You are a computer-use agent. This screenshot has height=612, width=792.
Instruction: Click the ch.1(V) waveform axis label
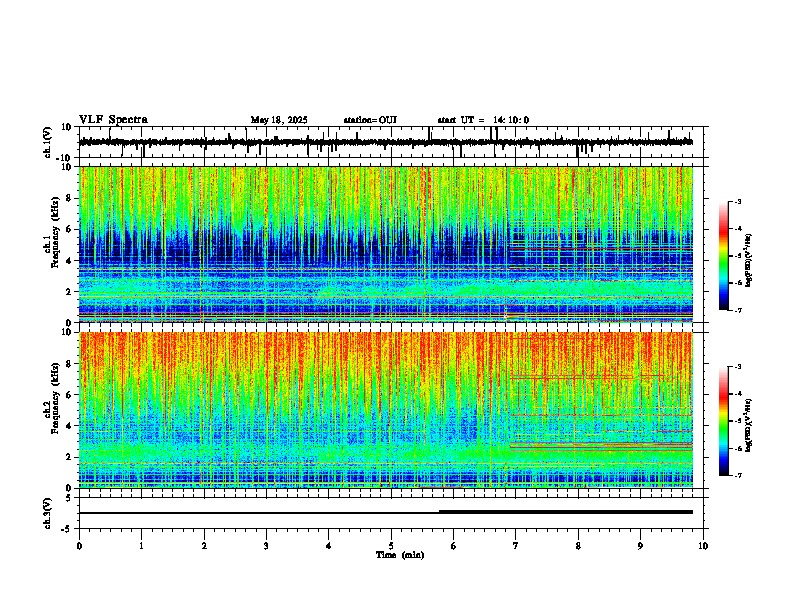click(48, 142)
